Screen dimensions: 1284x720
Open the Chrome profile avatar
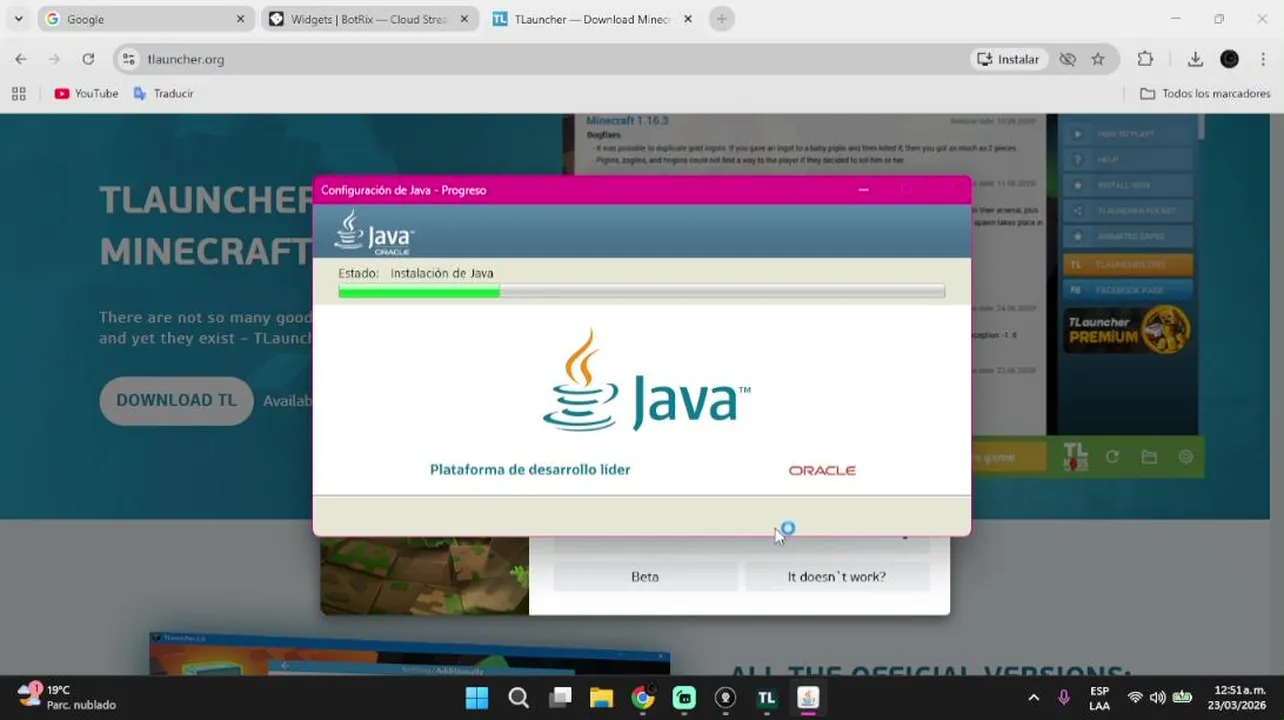(x=1230, y=59)
